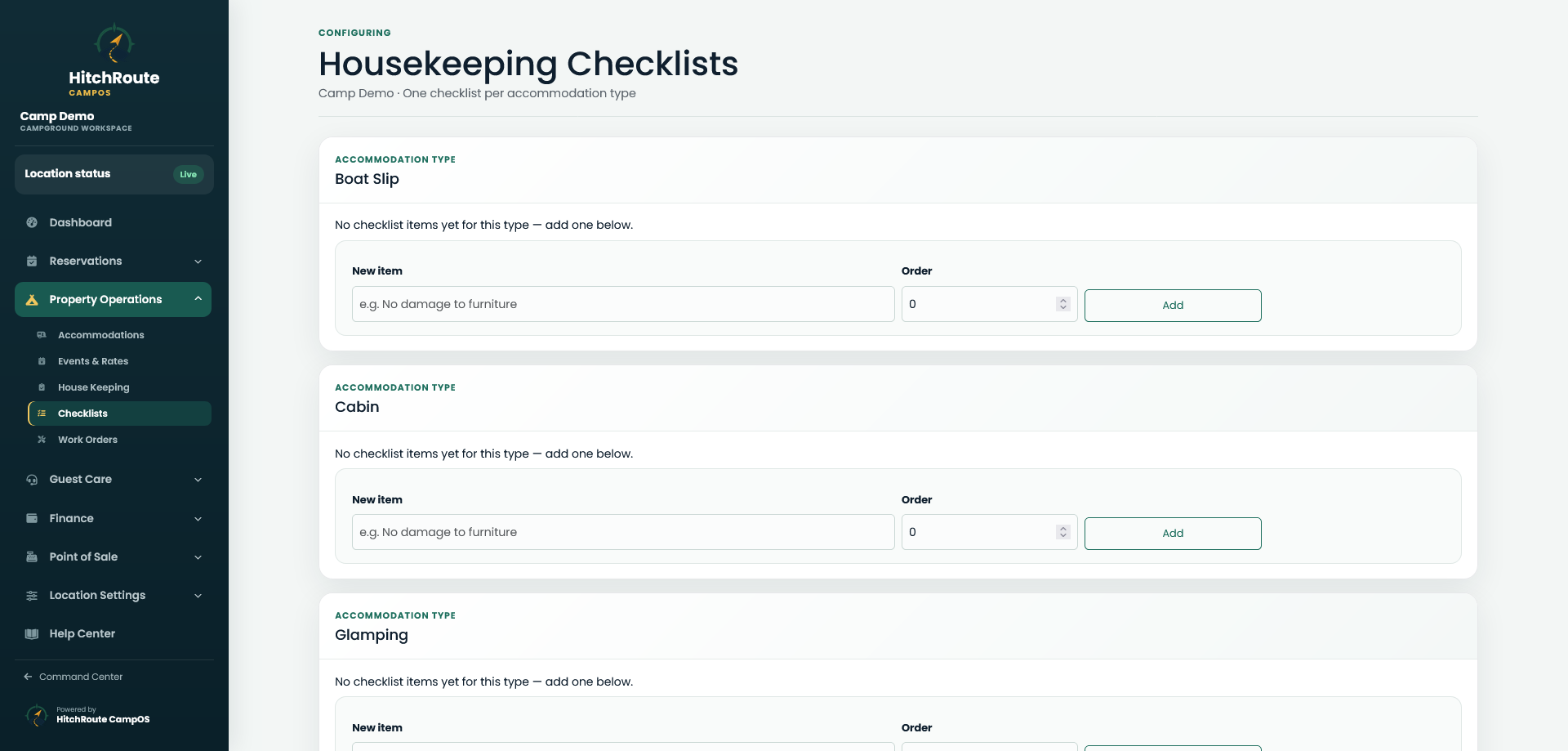Open the Dashboard page
Viewport: 1568px width, 751px height.
click(113, 222)
